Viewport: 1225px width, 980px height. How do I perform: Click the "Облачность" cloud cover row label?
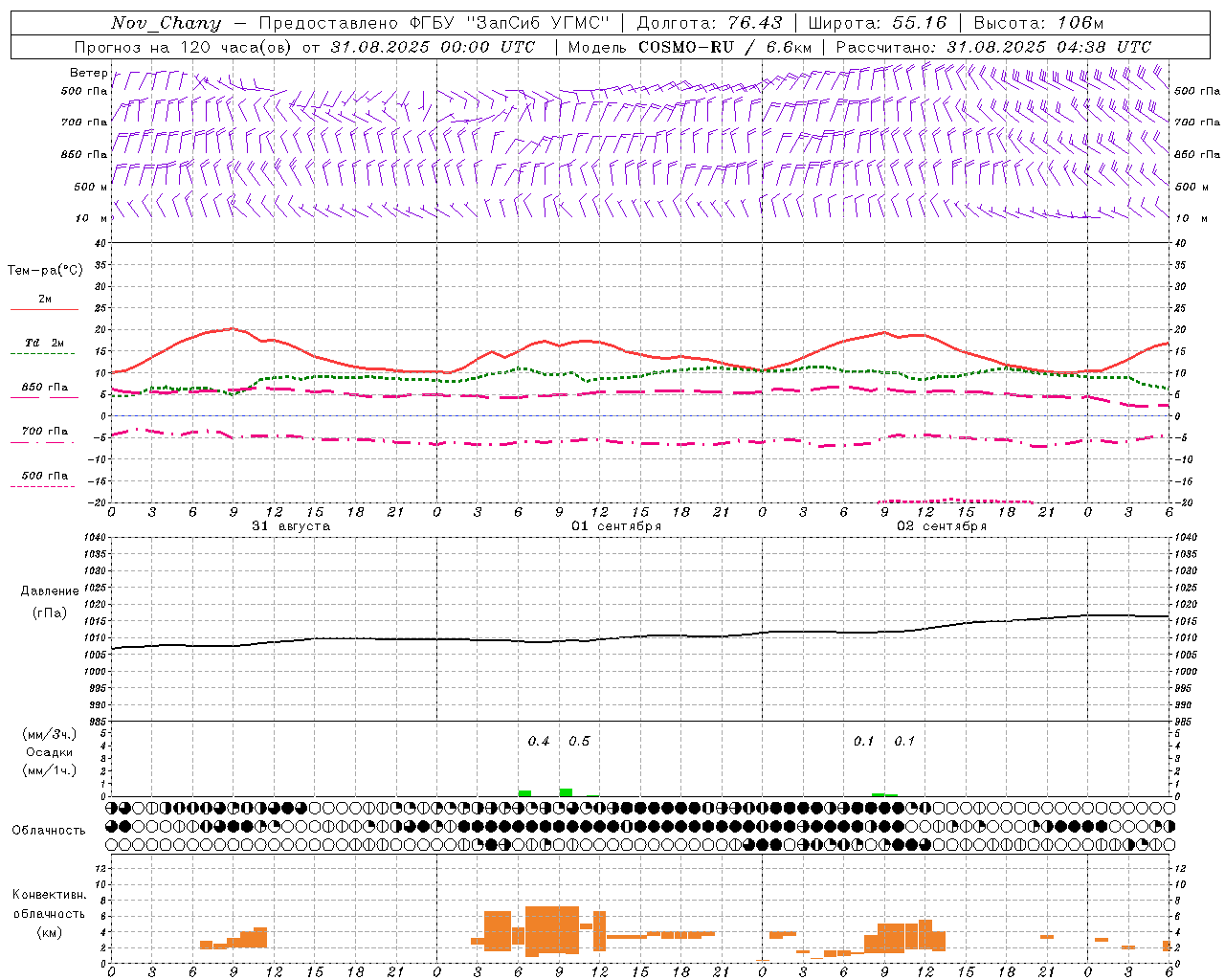tap(49, 831)
